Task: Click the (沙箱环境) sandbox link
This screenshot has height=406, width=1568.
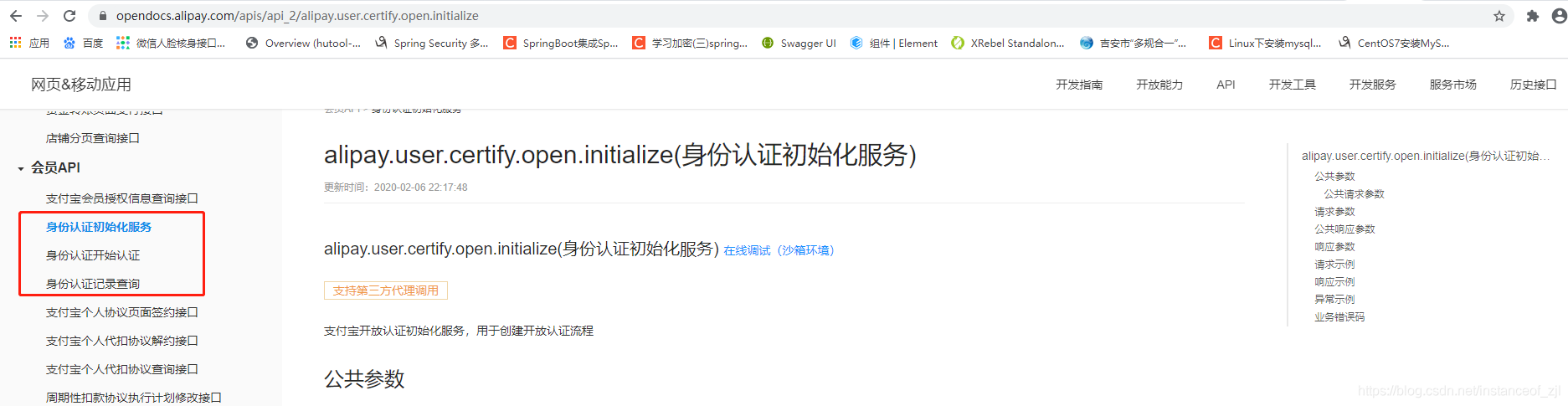Action: tap(805, 250)
